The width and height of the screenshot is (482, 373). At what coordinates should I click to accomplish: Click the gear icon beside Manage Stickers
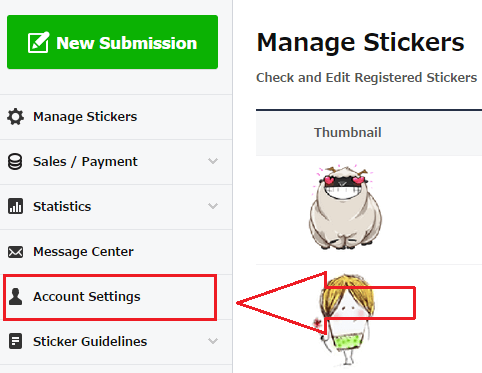15,117
